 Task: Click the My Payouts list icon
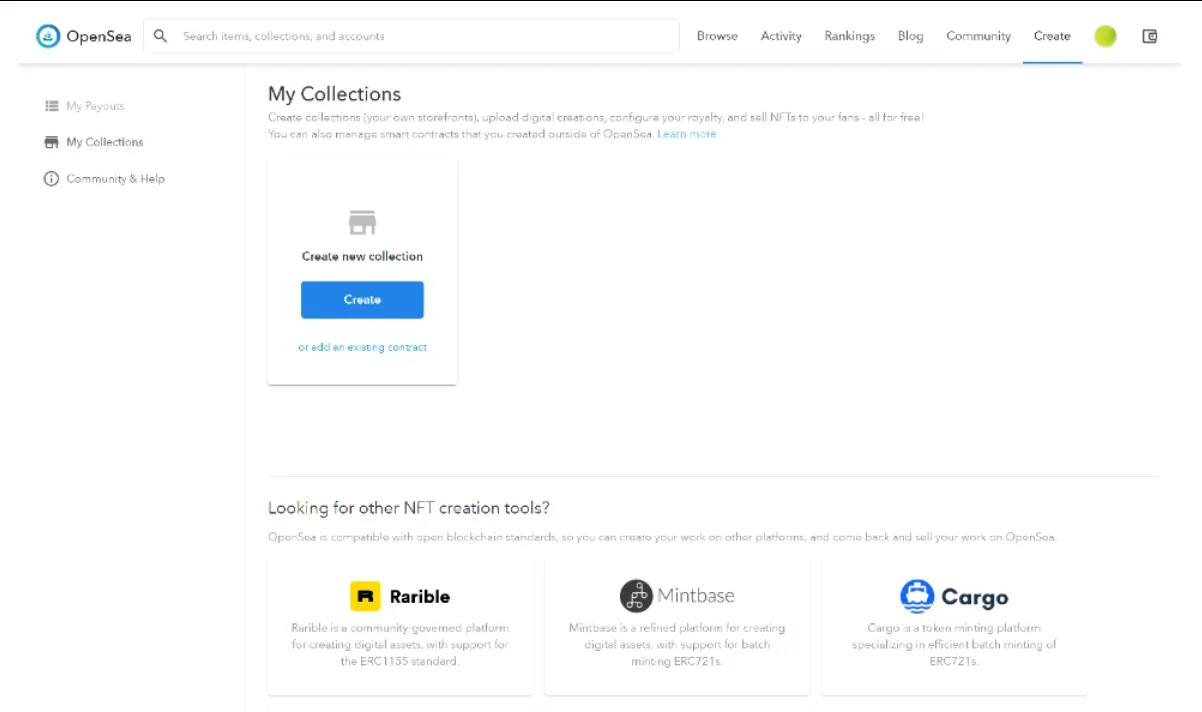[52, 106]
